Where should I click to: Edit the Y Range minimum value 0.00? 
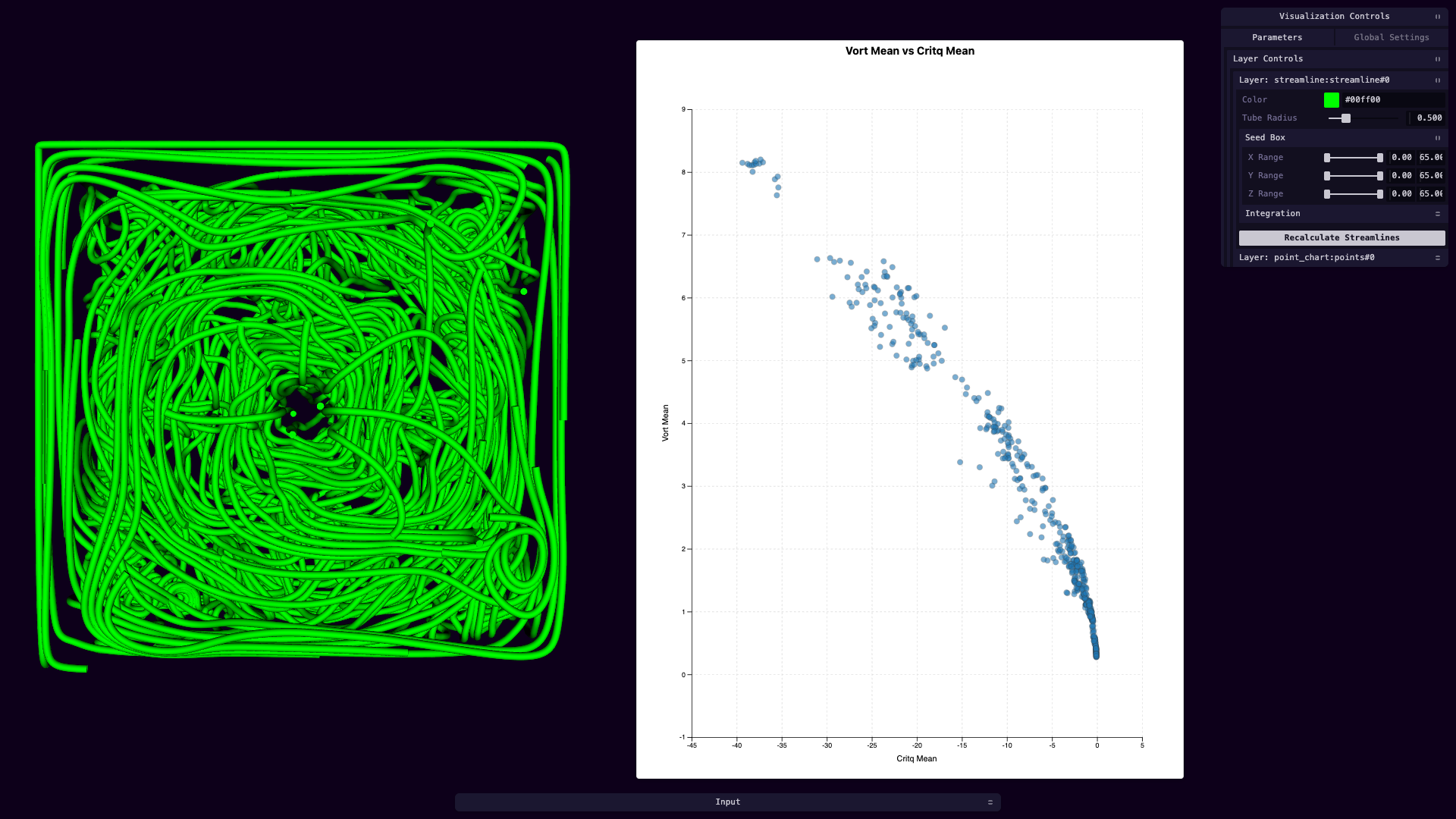tap(1401, 176)
